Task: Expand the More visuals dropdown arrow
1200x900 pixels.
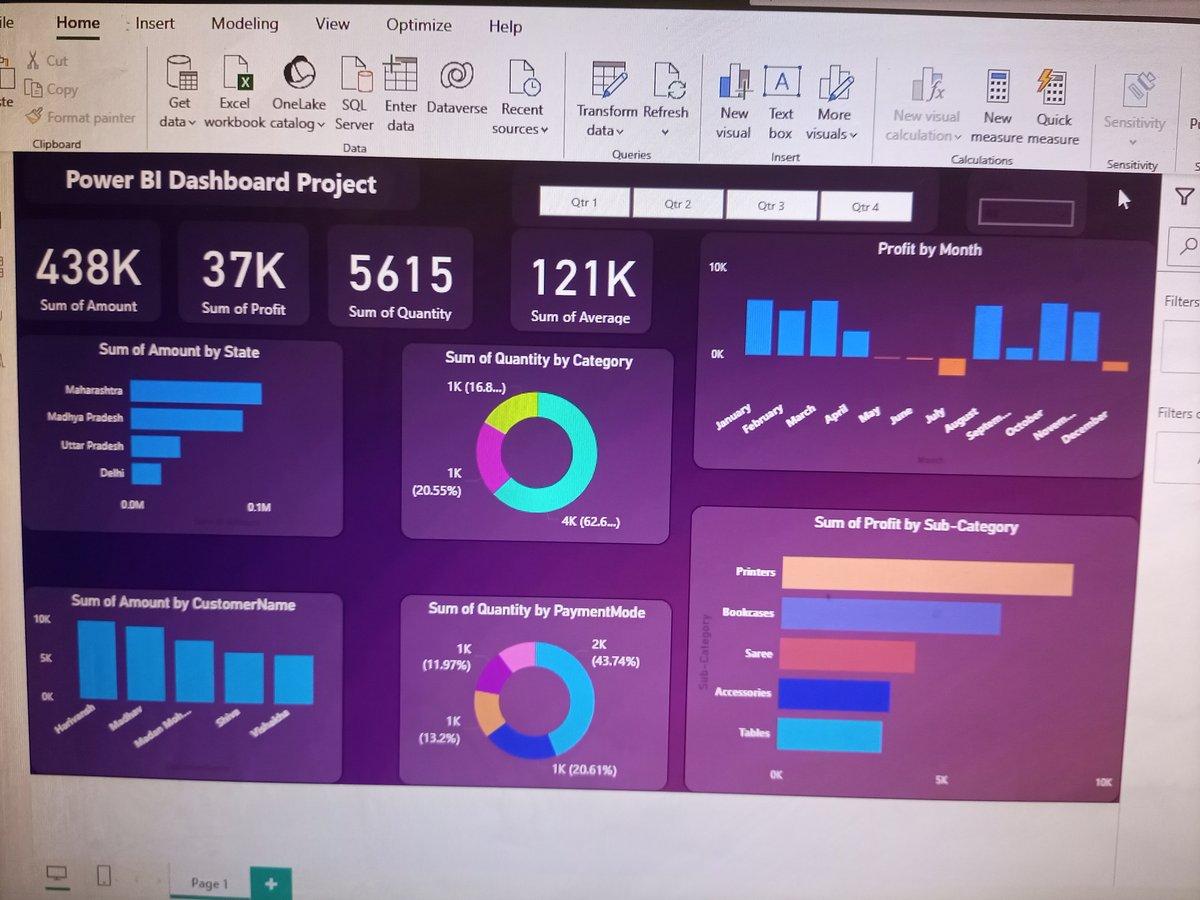Action: (853, 135)
